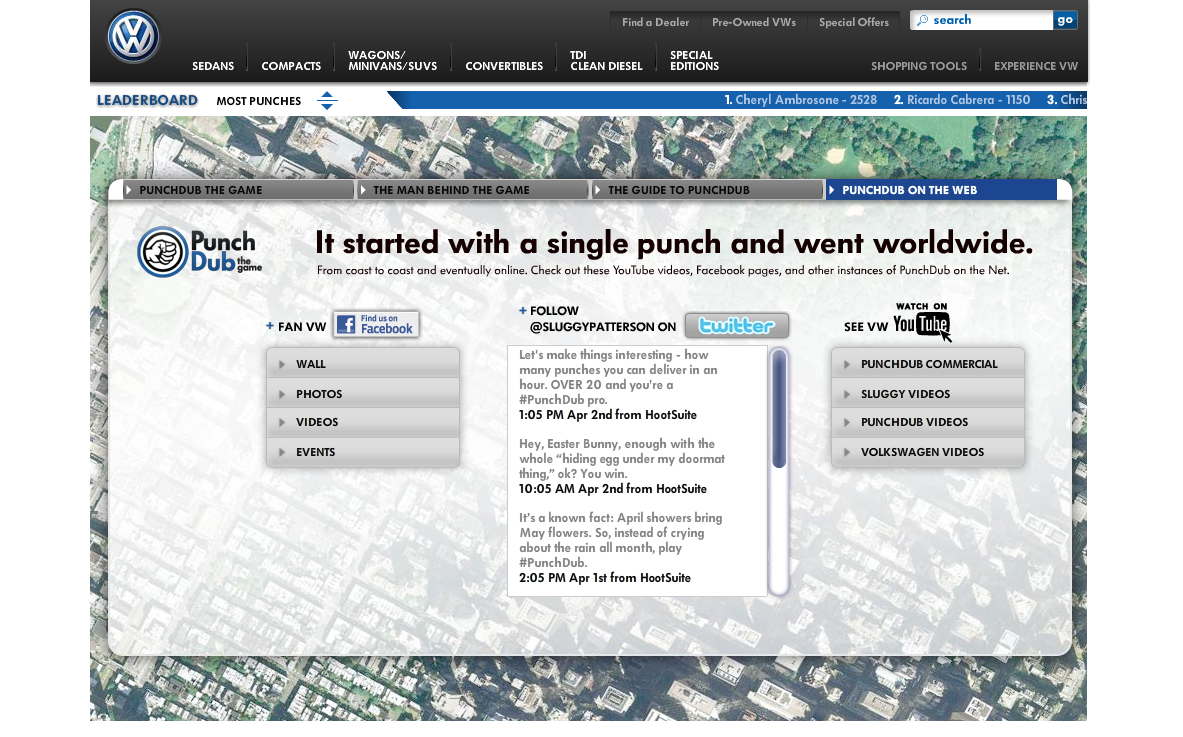Click the @SLUGGYPATTERSON ON text

tap(603, 327)
